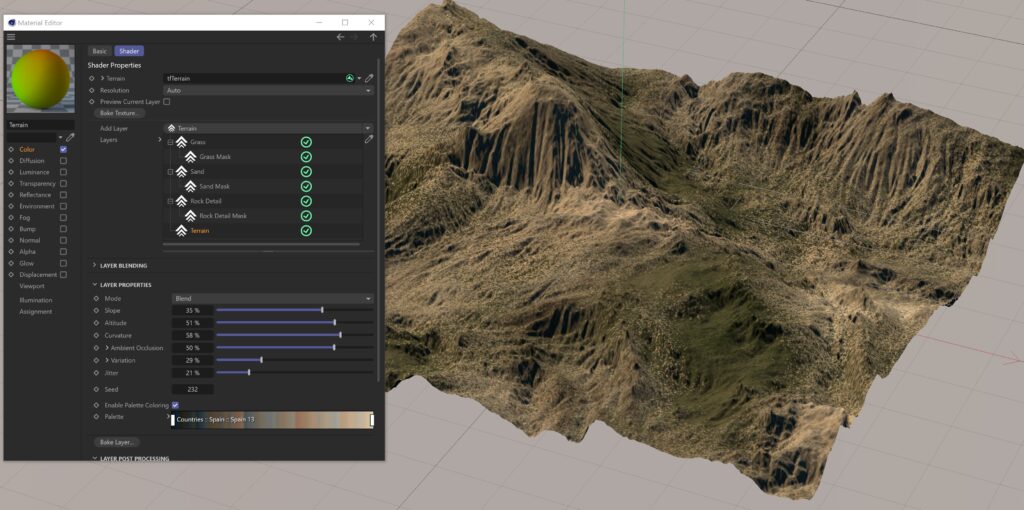Select the Shader tab
Screen dimensions: 1024x510
(x=129, y=51)
